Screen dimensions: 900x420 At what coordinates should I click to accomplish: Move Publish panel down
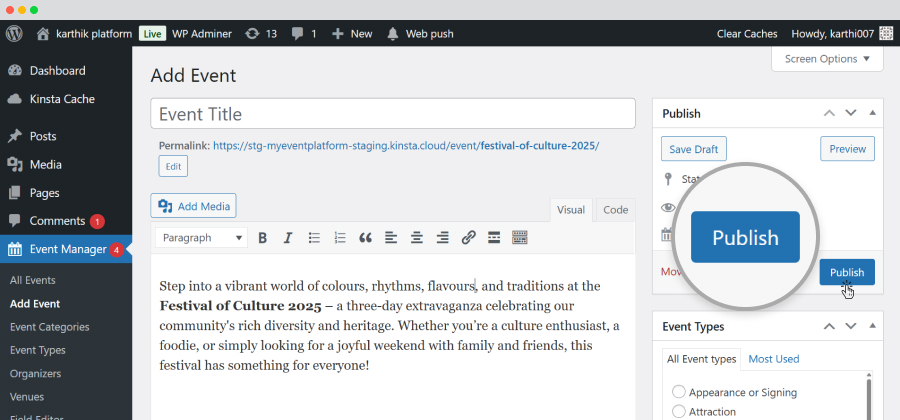point(851,113)
